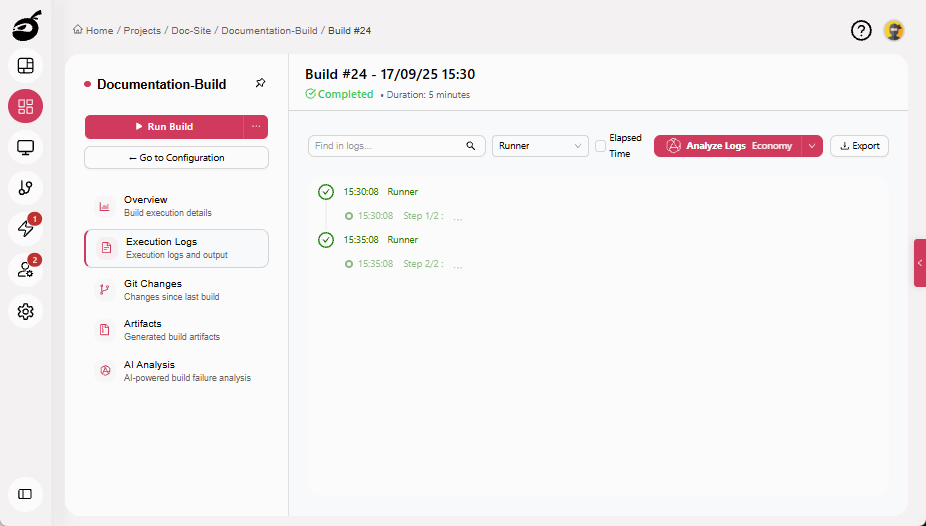This screenshot has height=526, width=926.
Task: Expand the Step 2/2 log line
Action: tap(403, 264)
